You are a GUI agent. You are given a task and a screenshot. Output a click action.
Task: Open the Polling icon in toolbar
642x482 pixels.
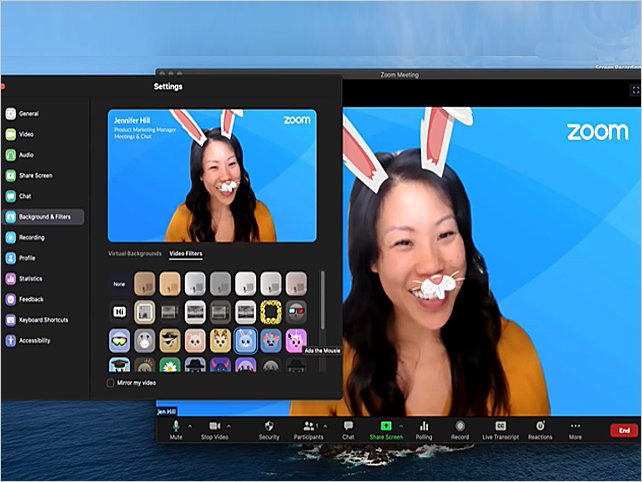[x=424, y=426]
